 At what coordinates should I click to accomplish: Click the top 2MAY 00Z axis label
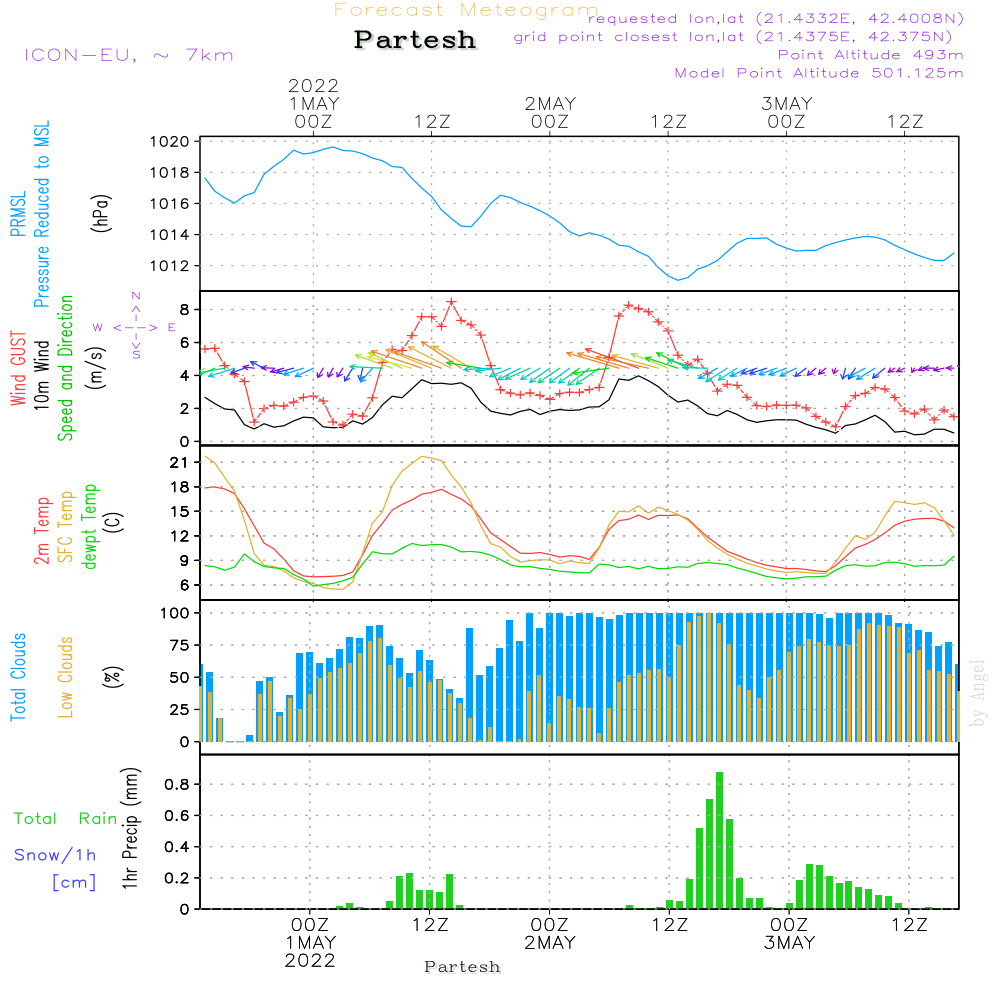550,112
